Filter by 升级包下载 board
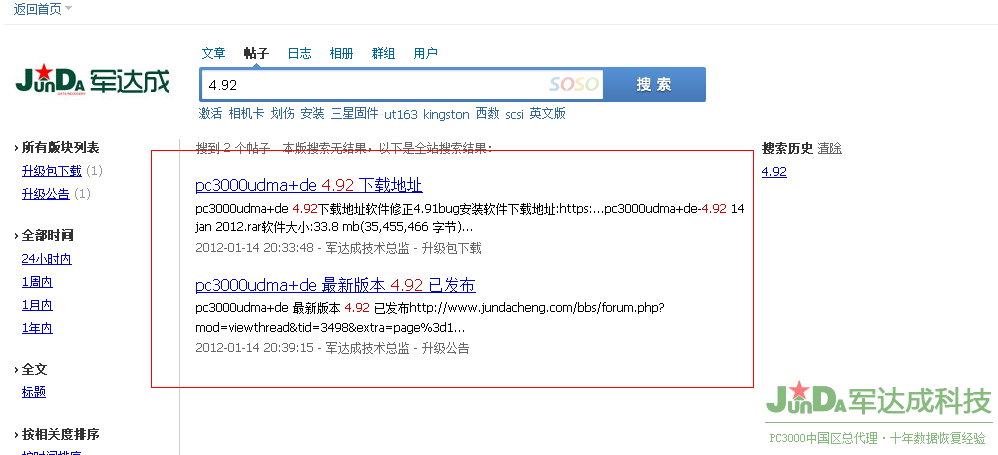Viewport: 998px width, 455px height. tap(52, 171)
